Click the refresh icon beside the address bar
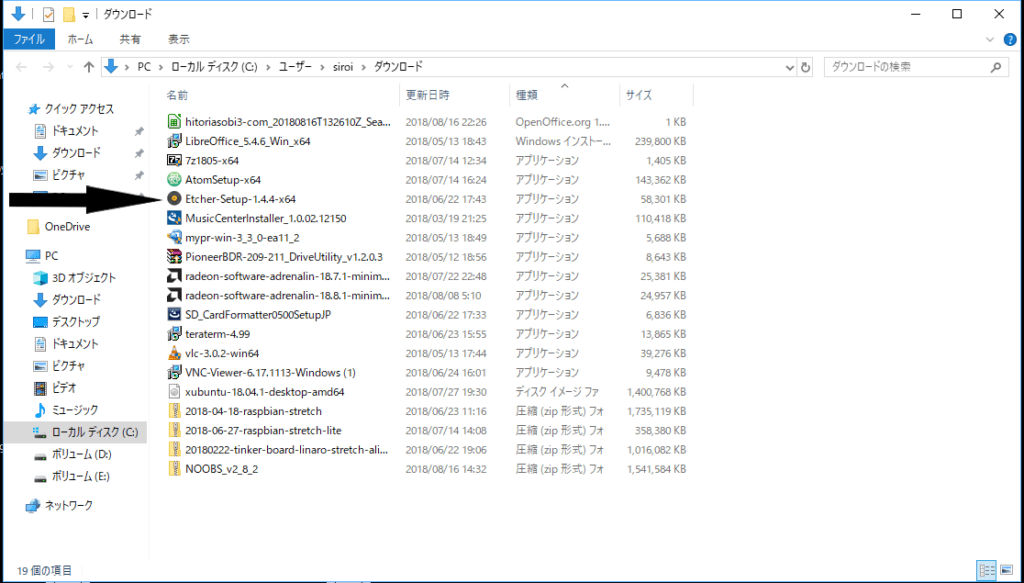 (x=806, y=67)
